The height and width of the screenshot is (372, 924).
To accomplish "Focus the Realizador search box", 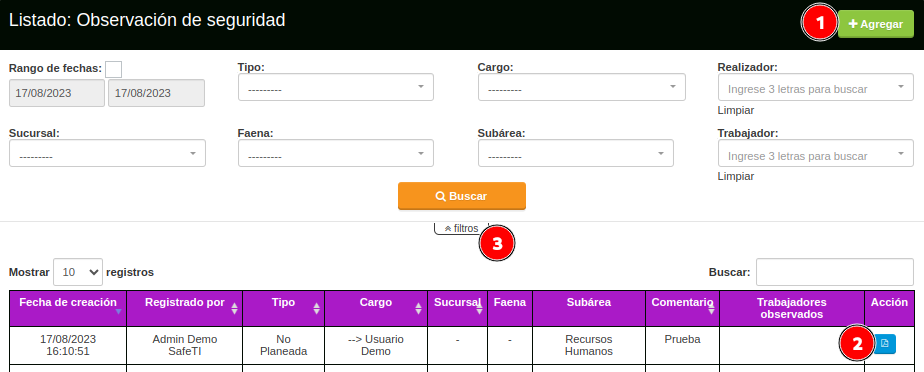I will 816,87.
